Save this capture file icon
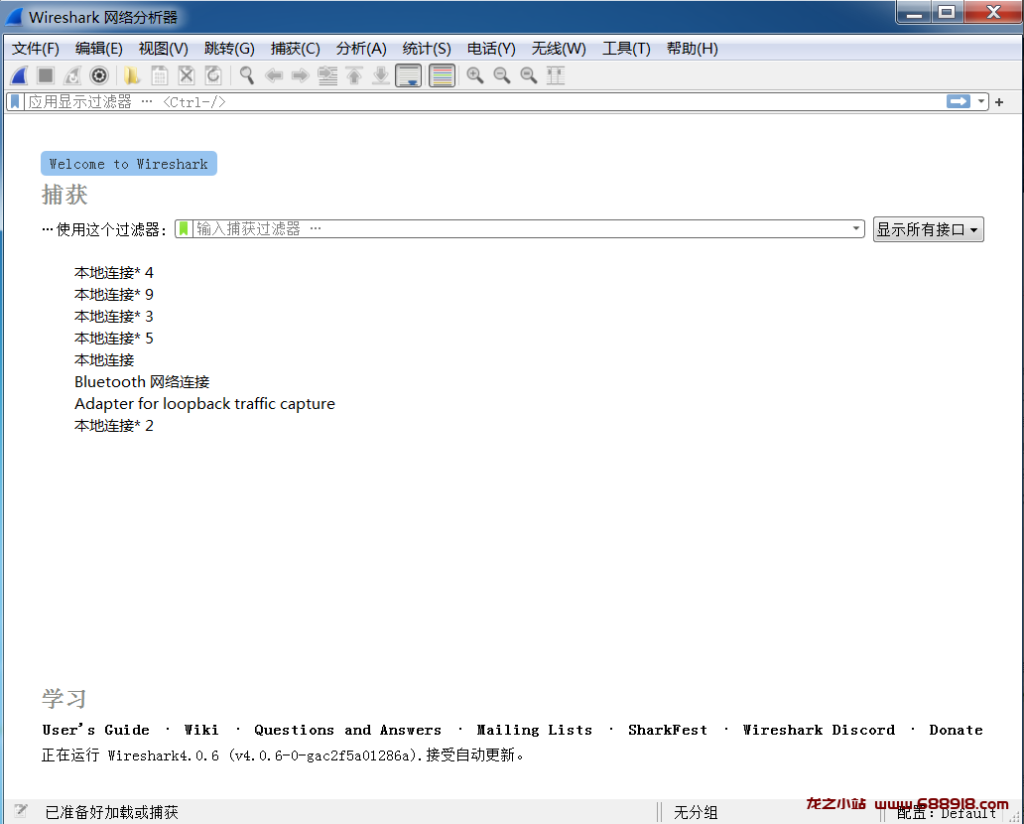Screen dimensions: 1024x824 point(159,76)
